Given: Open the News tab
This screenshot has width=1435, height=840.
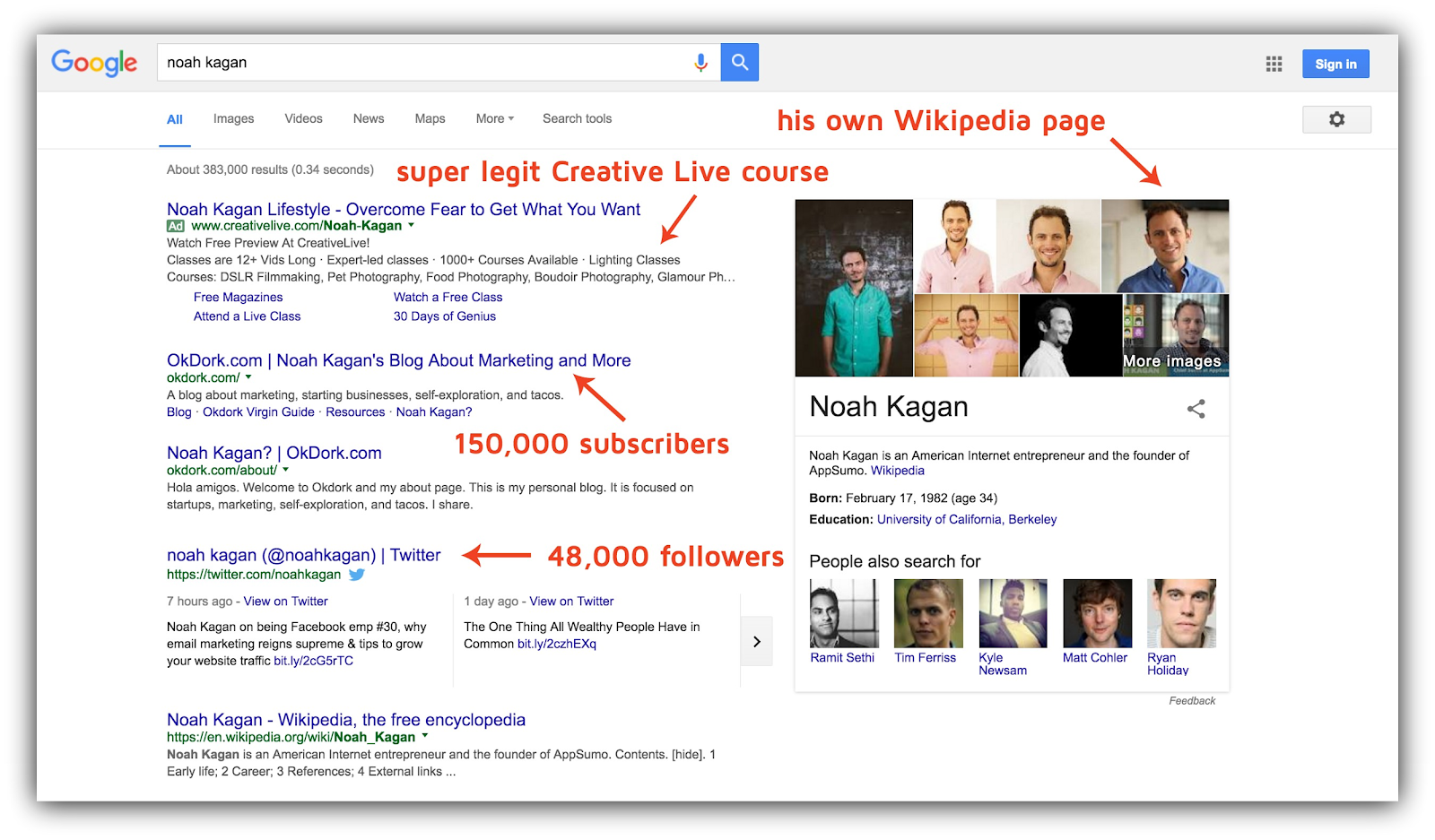Looking at the screenshot, I should pos(369,118).
